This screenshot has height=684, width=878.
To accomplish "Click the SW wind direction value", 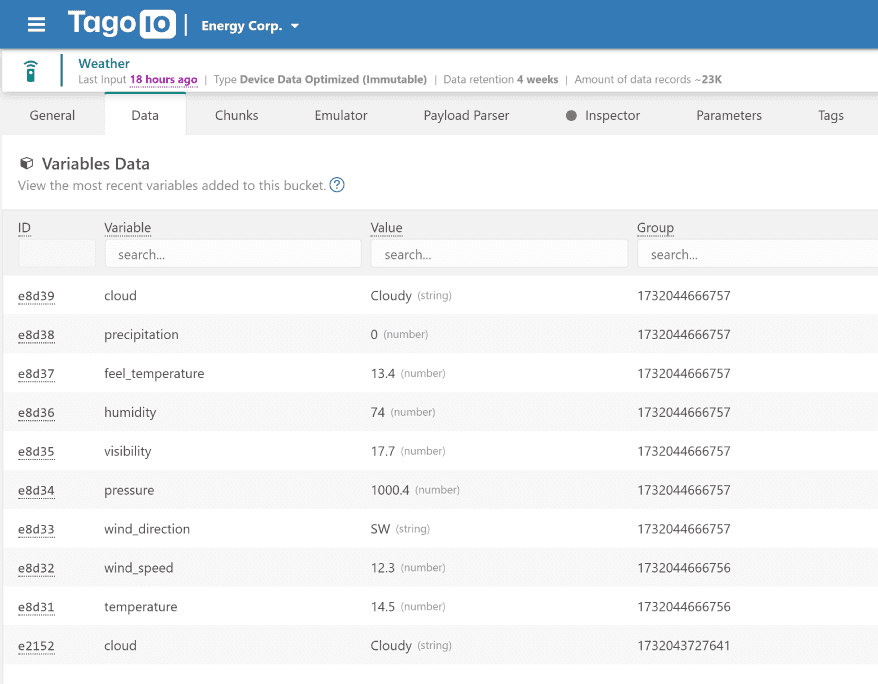I will [x=380, y=529].
